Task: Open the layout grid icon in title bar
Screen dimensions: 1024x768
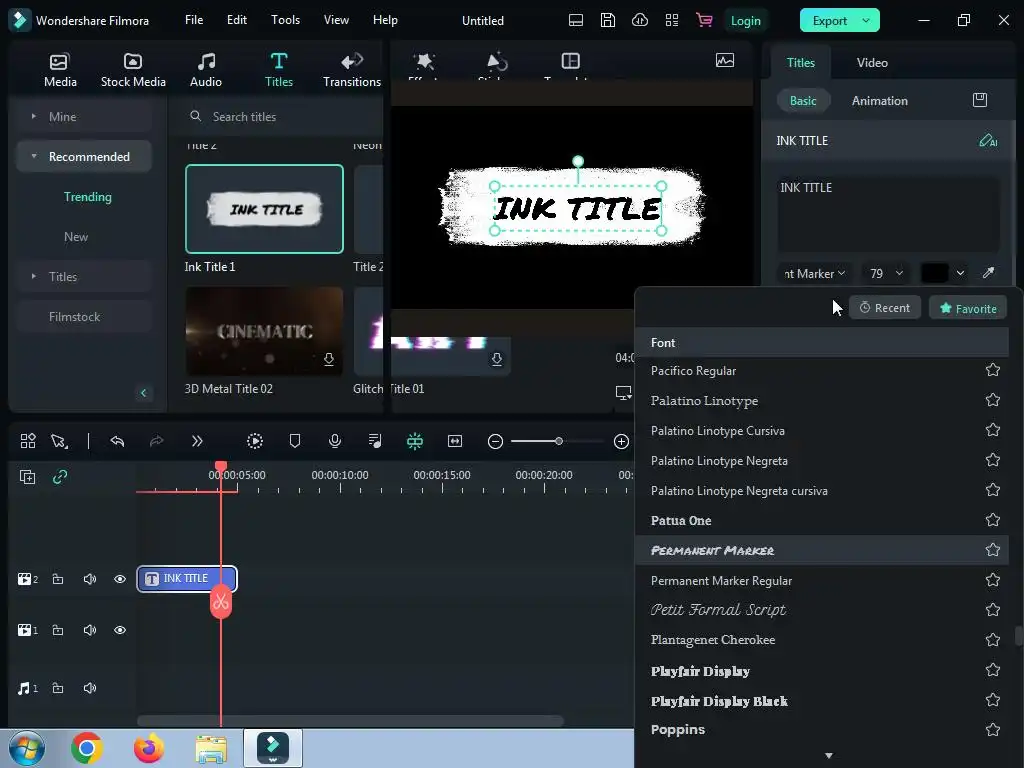Action: 671,20
